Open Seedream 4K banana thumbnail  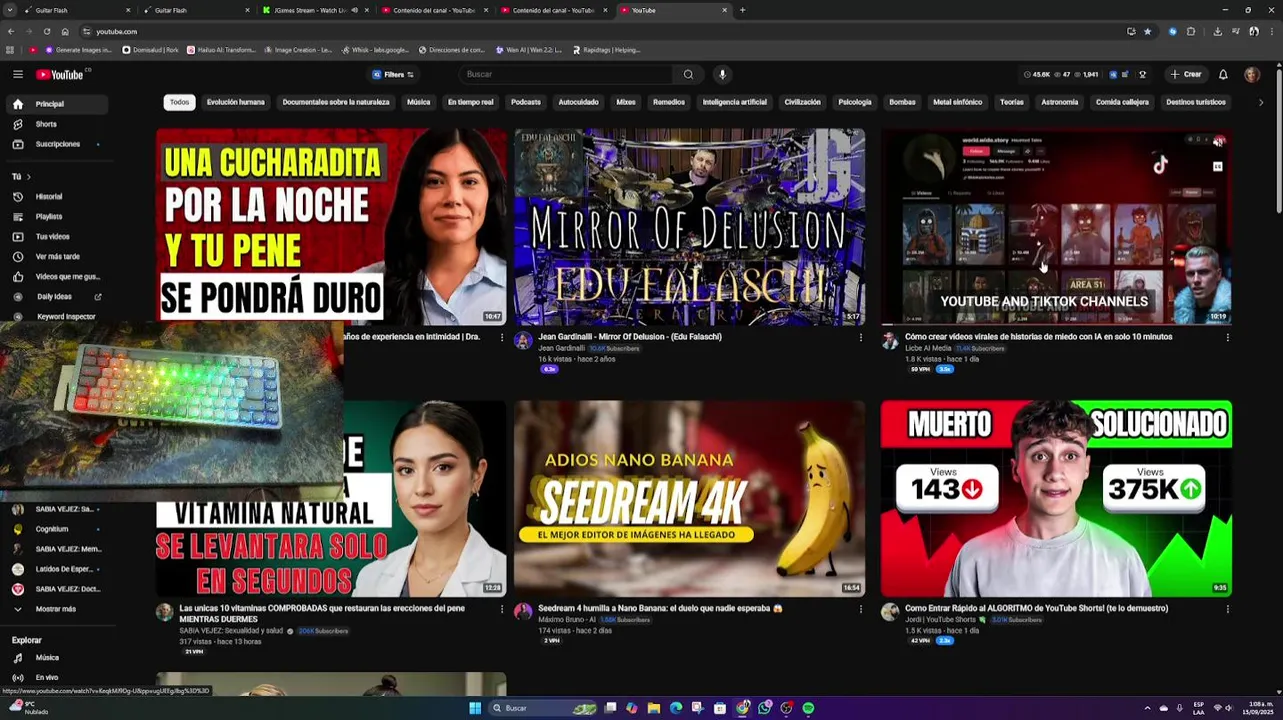click(x=689, y=498)
